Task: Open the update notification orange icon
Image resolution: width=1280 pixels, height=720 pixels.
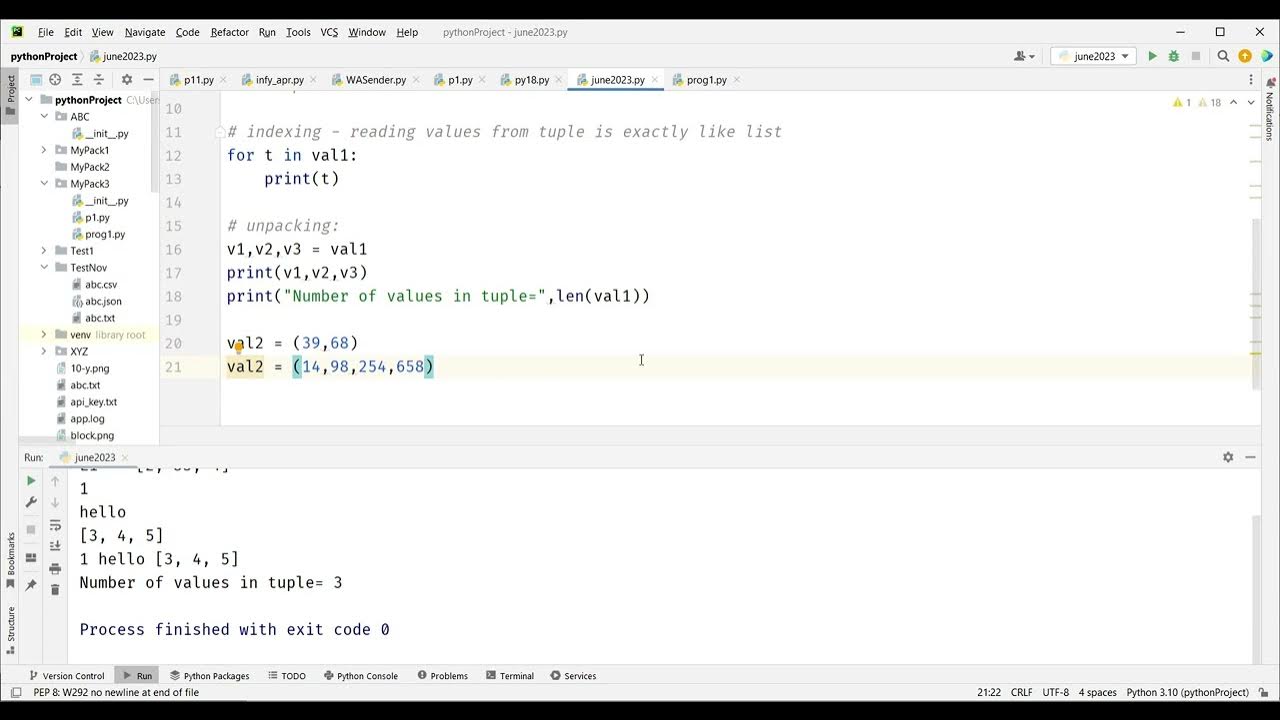Action: pos(1245,57)
